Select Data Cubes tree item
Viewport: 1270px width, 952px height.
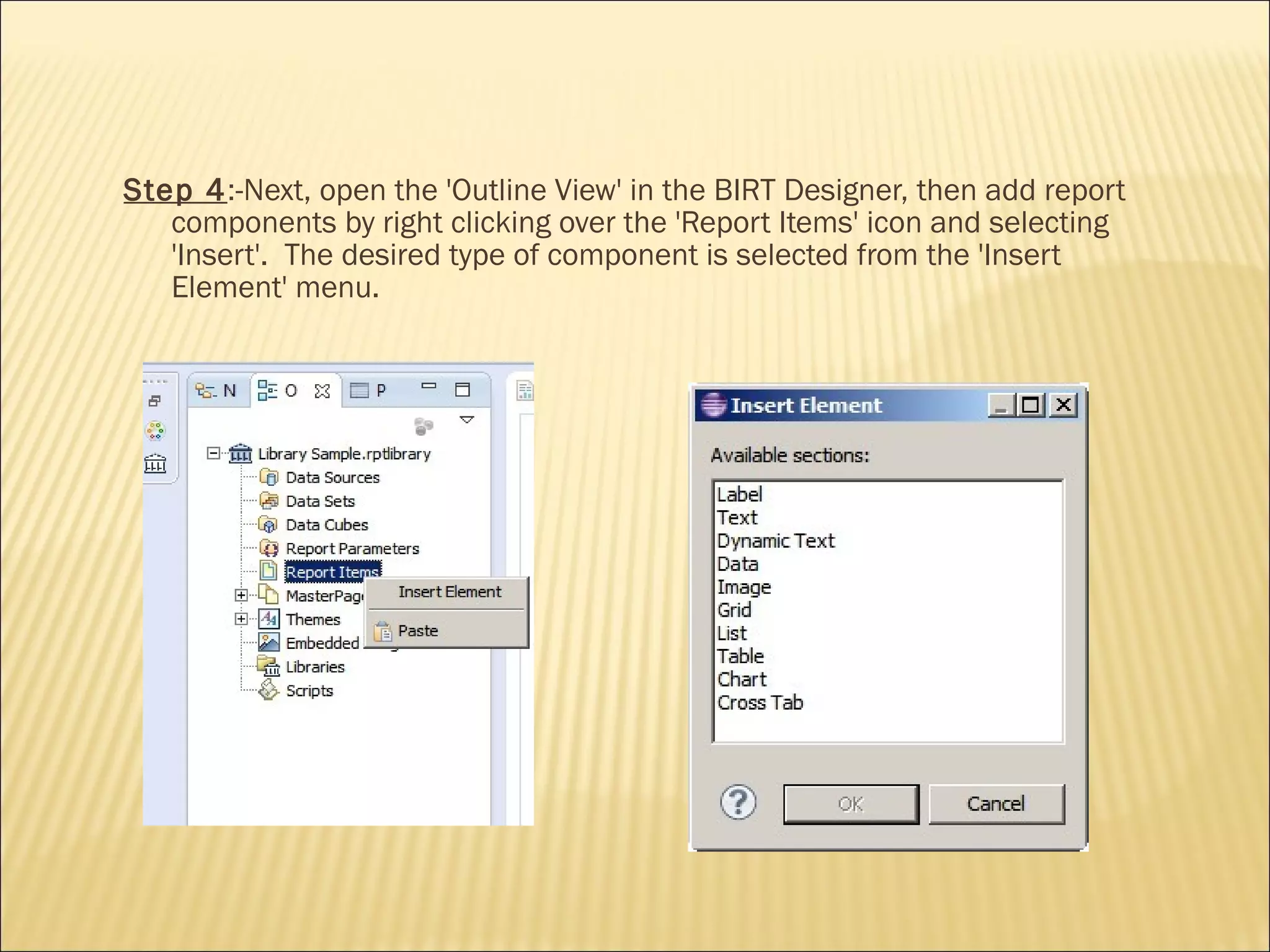point(327,525)
